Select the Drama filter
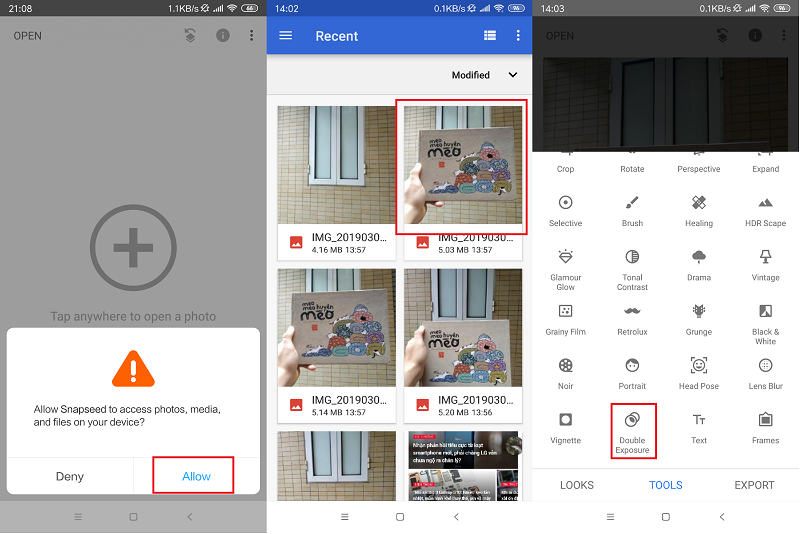Viewport: 800px width, 534px height. pyautogui.click(x=698, y=265)
